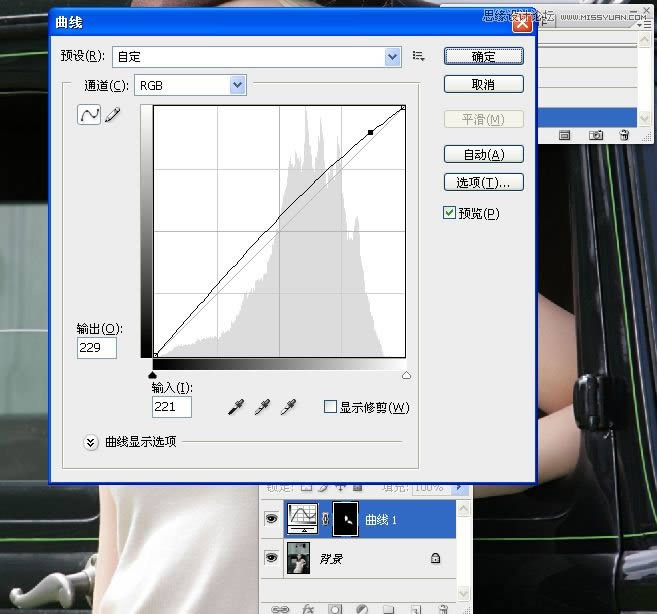Open the preset options menu icon
The width and height of the screenshot is (657, 614).
[x=419, y=57]
